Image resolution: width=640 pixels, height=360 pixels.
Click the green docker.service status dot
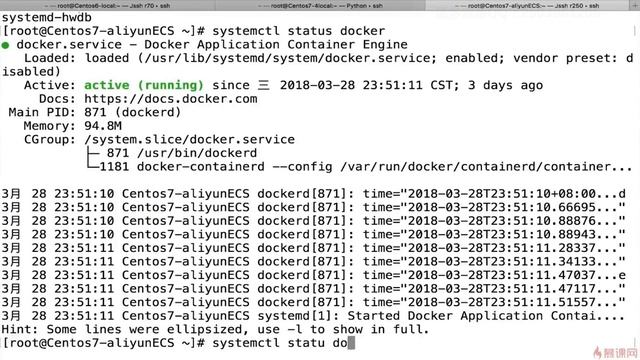tap(5, 45)
